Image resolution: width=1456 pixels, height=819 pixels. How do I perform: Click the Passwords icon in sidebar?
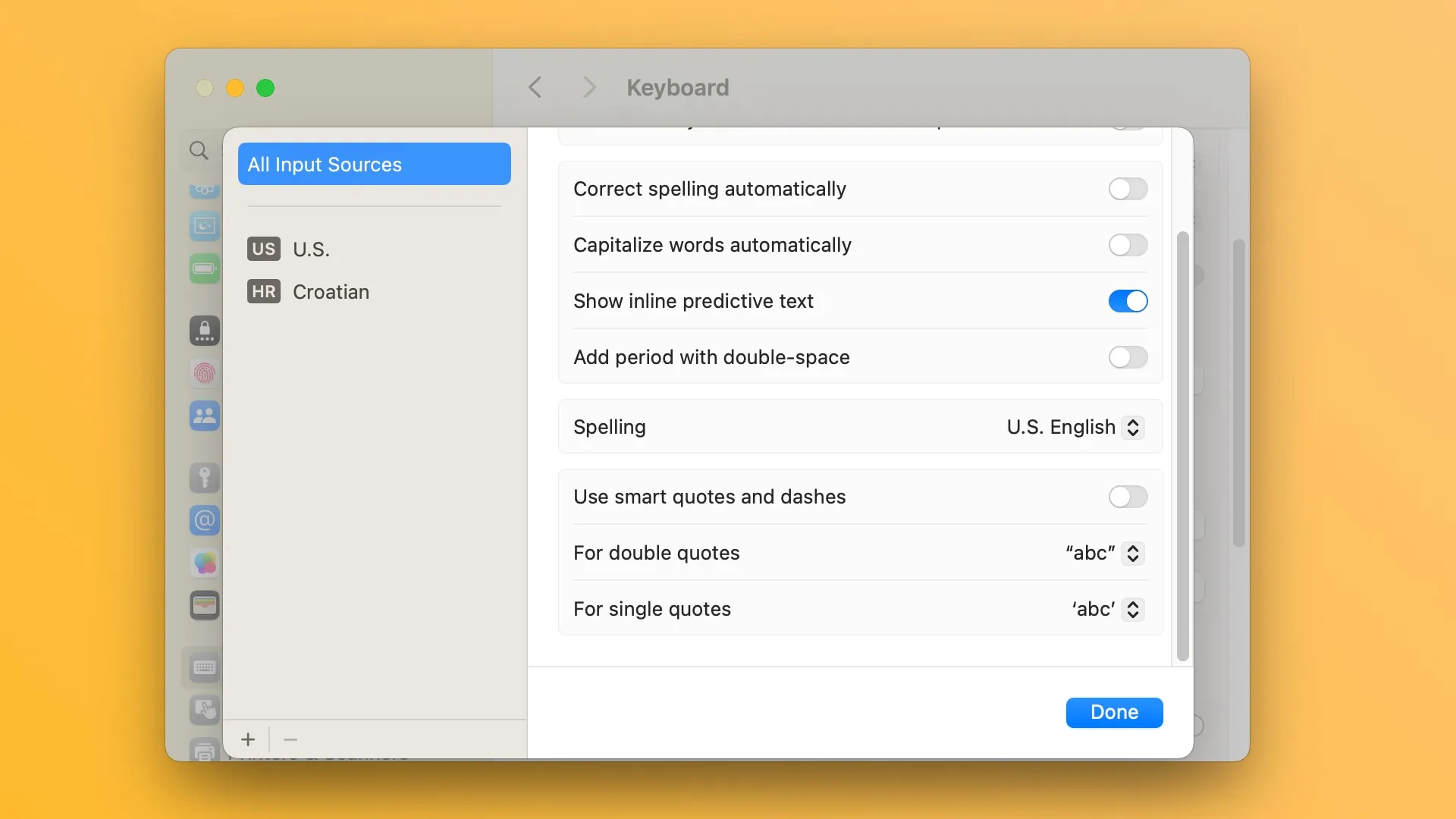(203, 477)
